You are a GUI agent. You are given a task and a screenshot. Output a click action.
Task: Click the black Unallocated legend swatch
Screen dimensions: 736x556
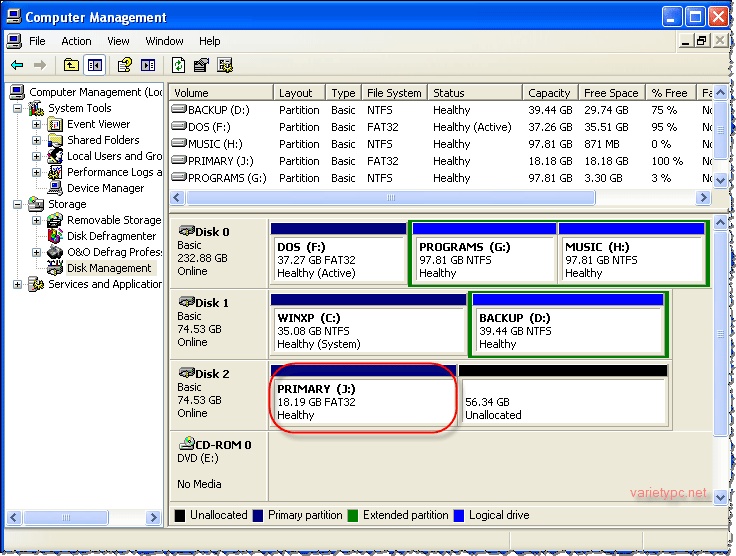coord(180,516)
